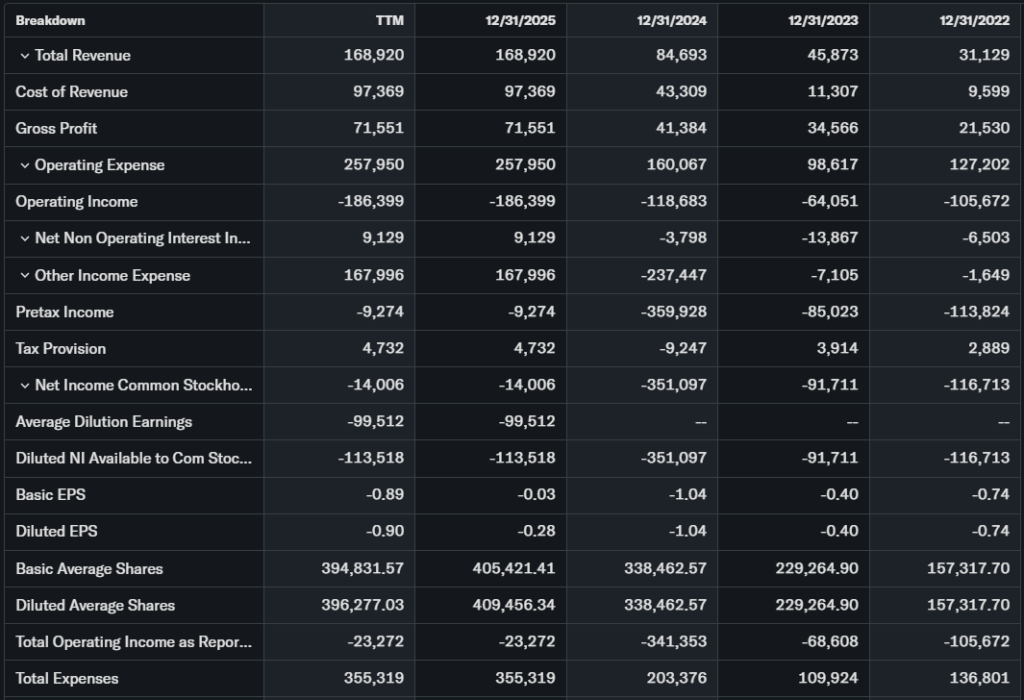Expand the Total Revenue row chevron
The width and height of the screenshot is (1024, 700).
pyautogui.click(x=24, y=56)
